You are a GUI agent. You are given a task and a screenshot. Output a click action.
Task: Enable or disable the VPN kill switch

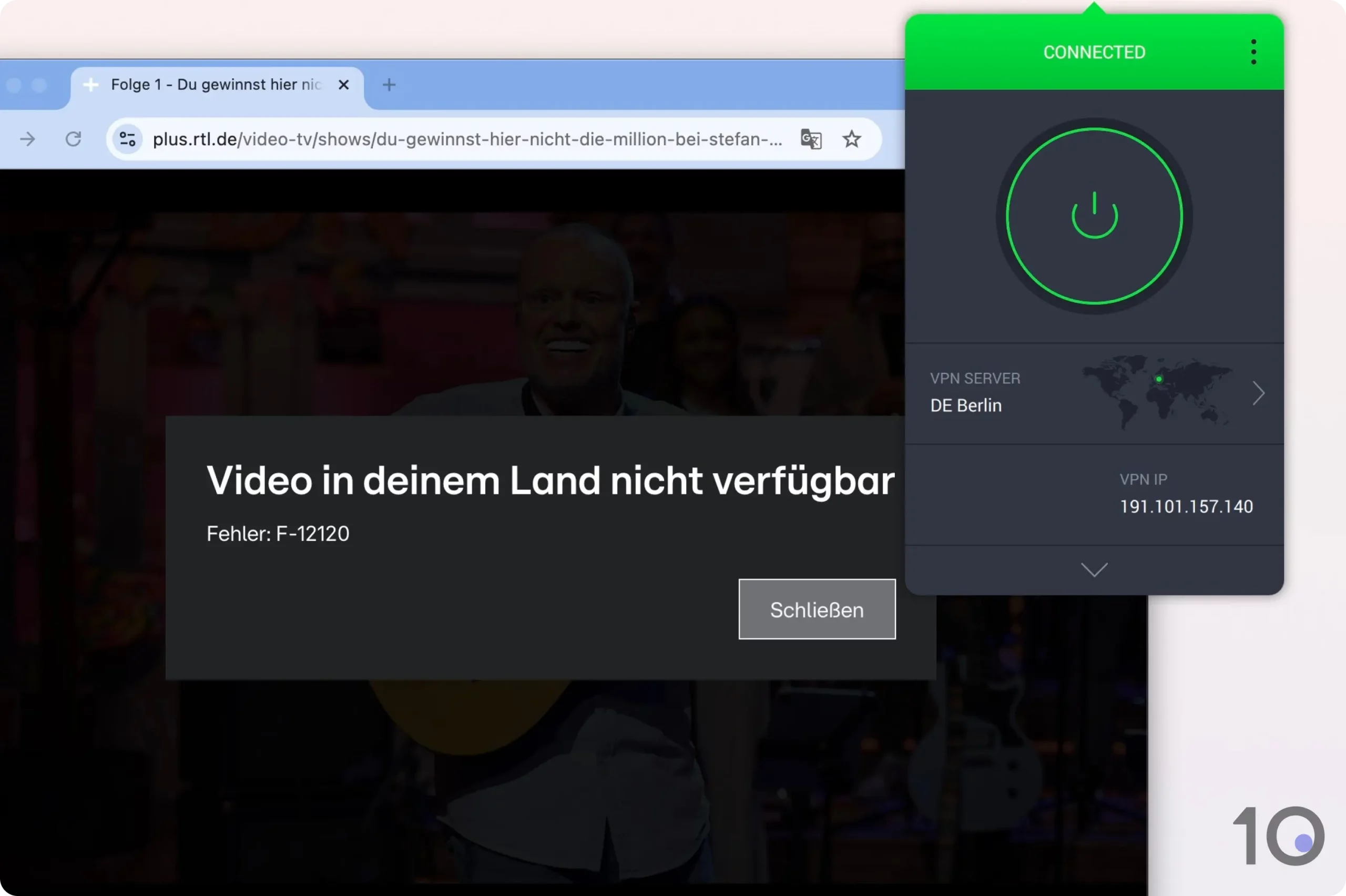pyautogui.click(x=1253, y=52)
